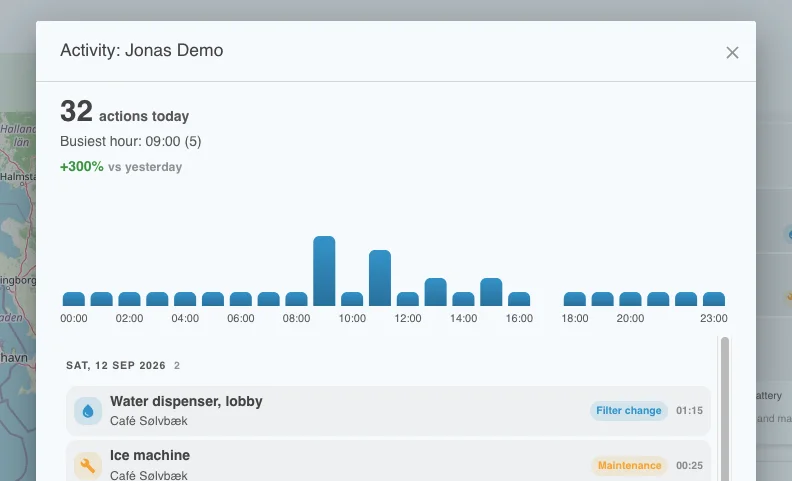Click Café Sølvbæk under Water dispenser

[148, 421]
